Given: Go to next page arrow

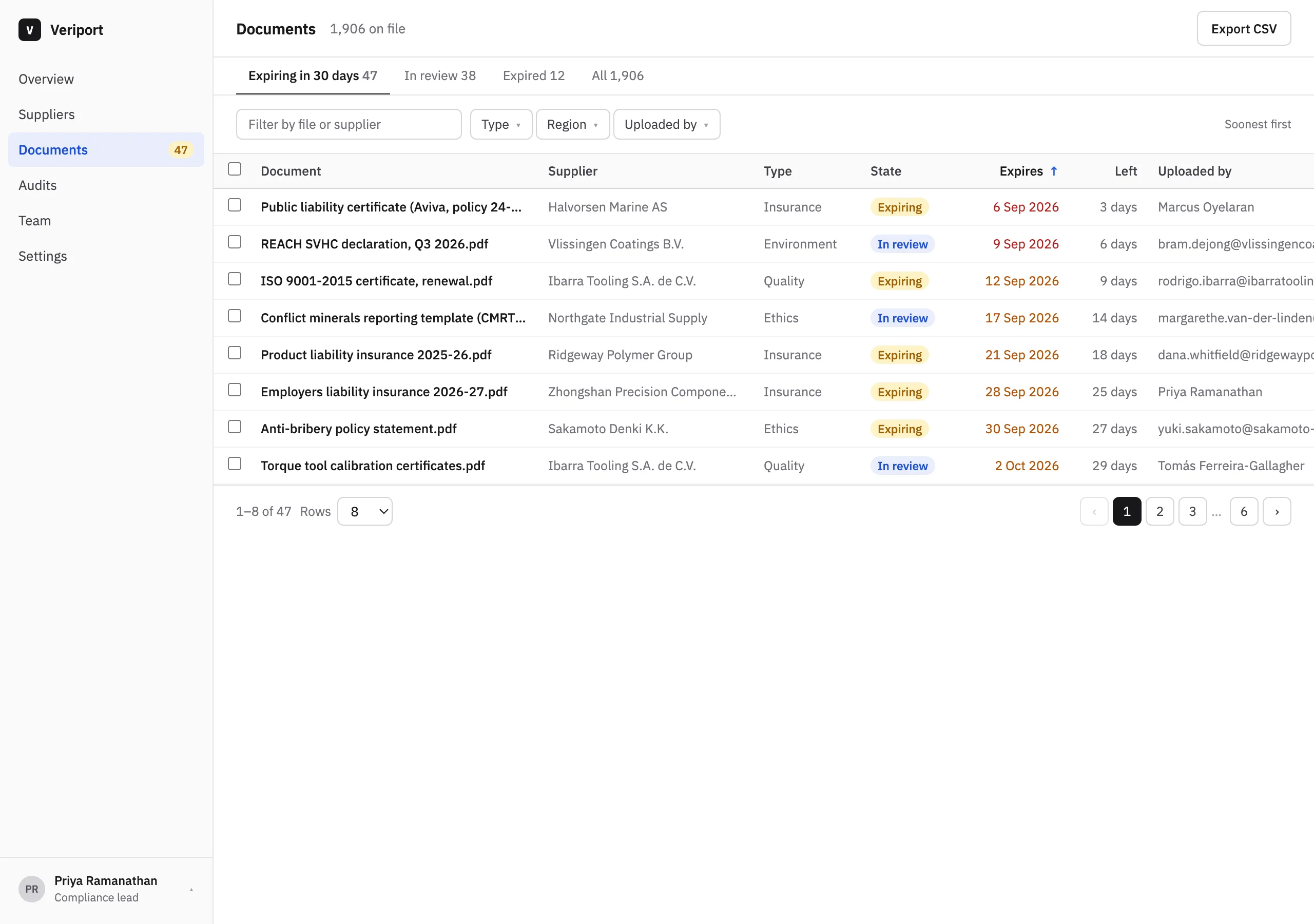Looking at the screenshot, I should click(x=1276, y=511).
